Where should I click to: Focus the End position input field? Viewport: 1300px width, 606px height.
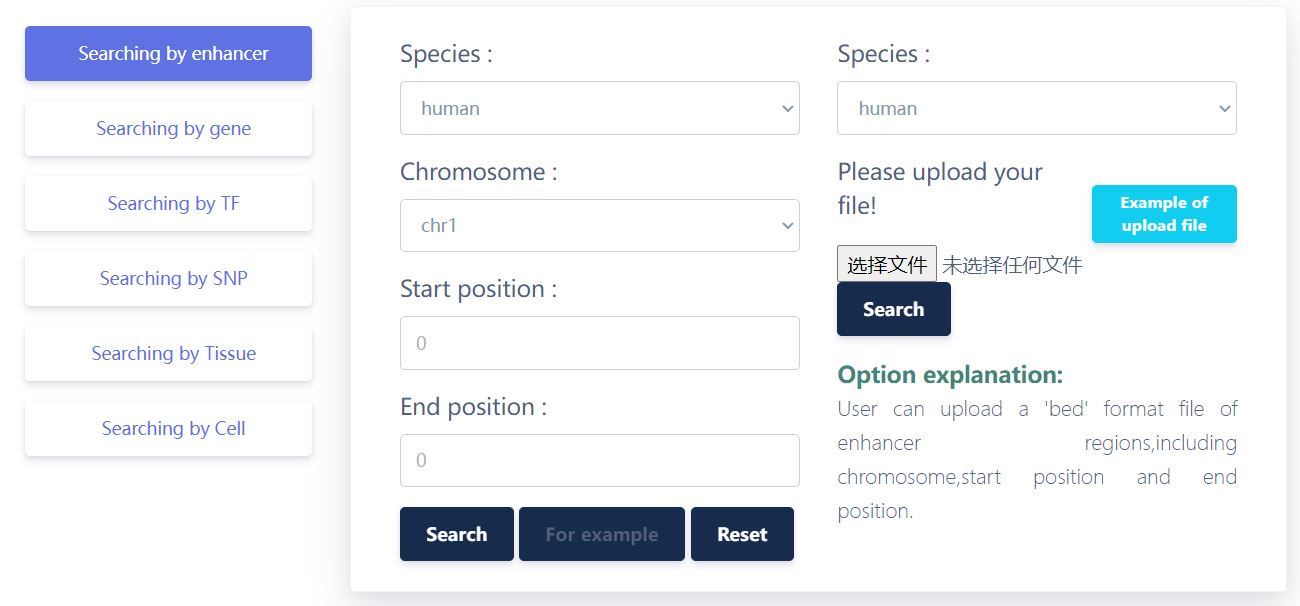[x=599, y=461]
